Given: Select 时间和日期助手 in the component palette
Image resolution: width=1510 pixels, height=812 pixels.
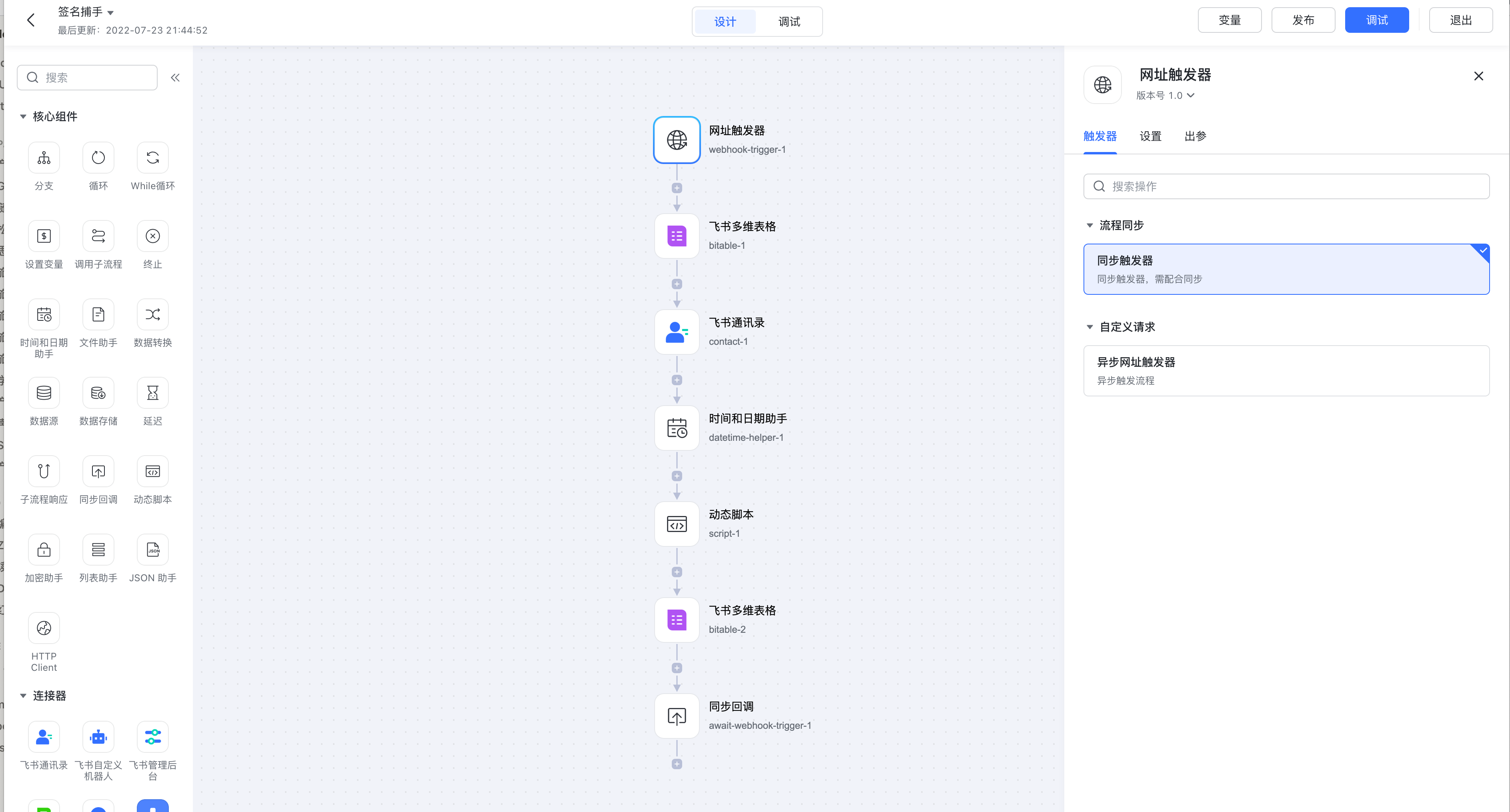Looking at the screenshot, I should click(x=44, y=315).
